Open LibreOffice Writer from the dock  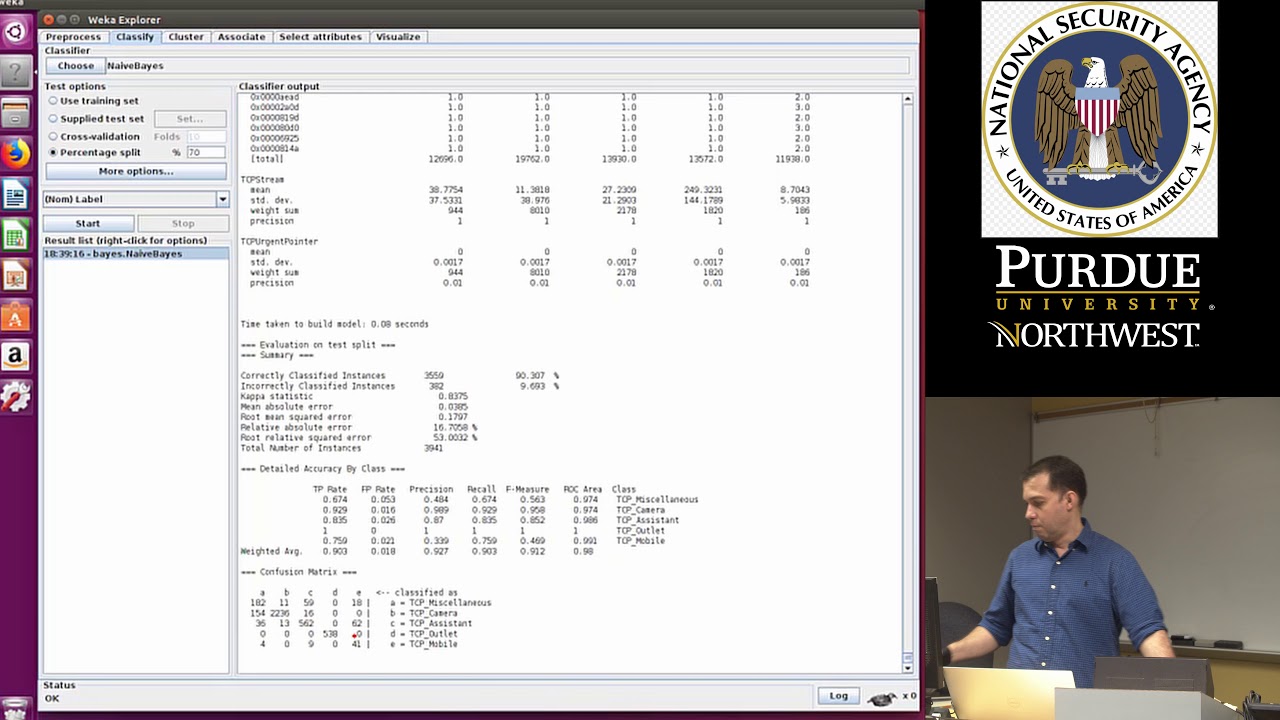point(15,194)
